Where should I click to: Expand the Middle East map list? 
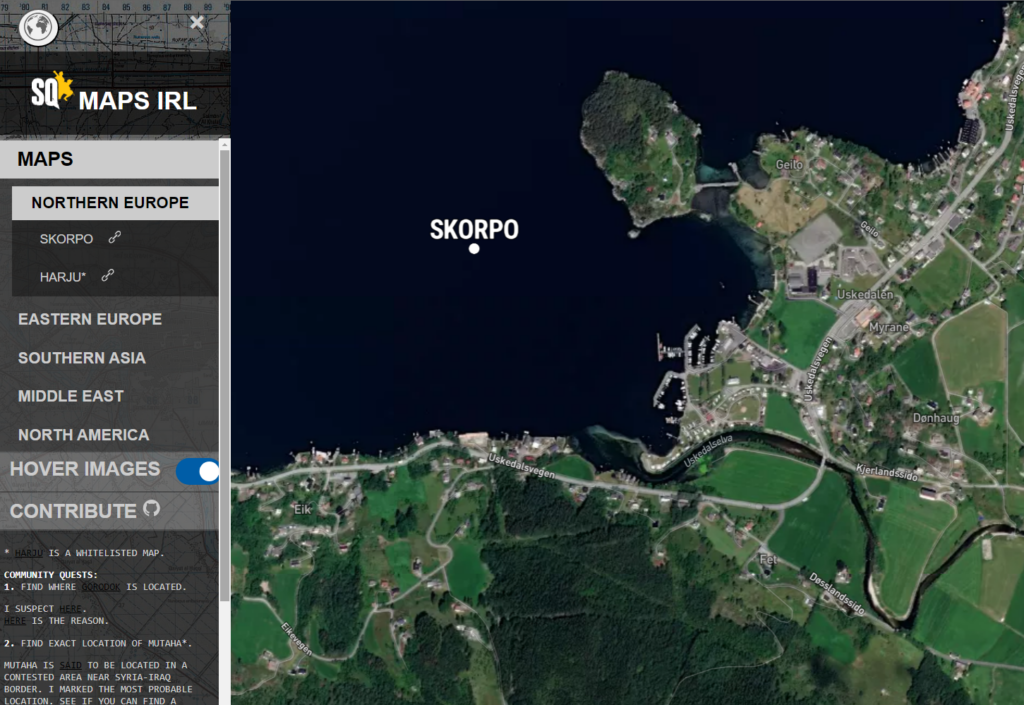[71, 396]
